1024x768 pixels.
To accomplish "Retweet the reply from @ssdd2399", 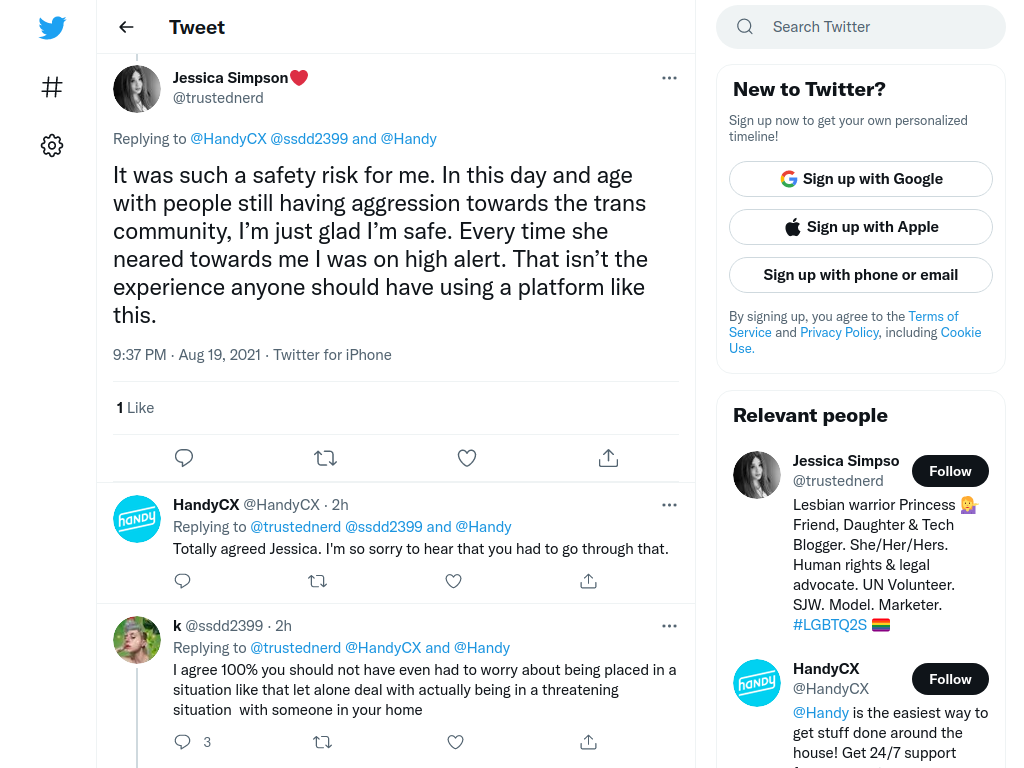I will pyautogui.click(x=323, y=742).
